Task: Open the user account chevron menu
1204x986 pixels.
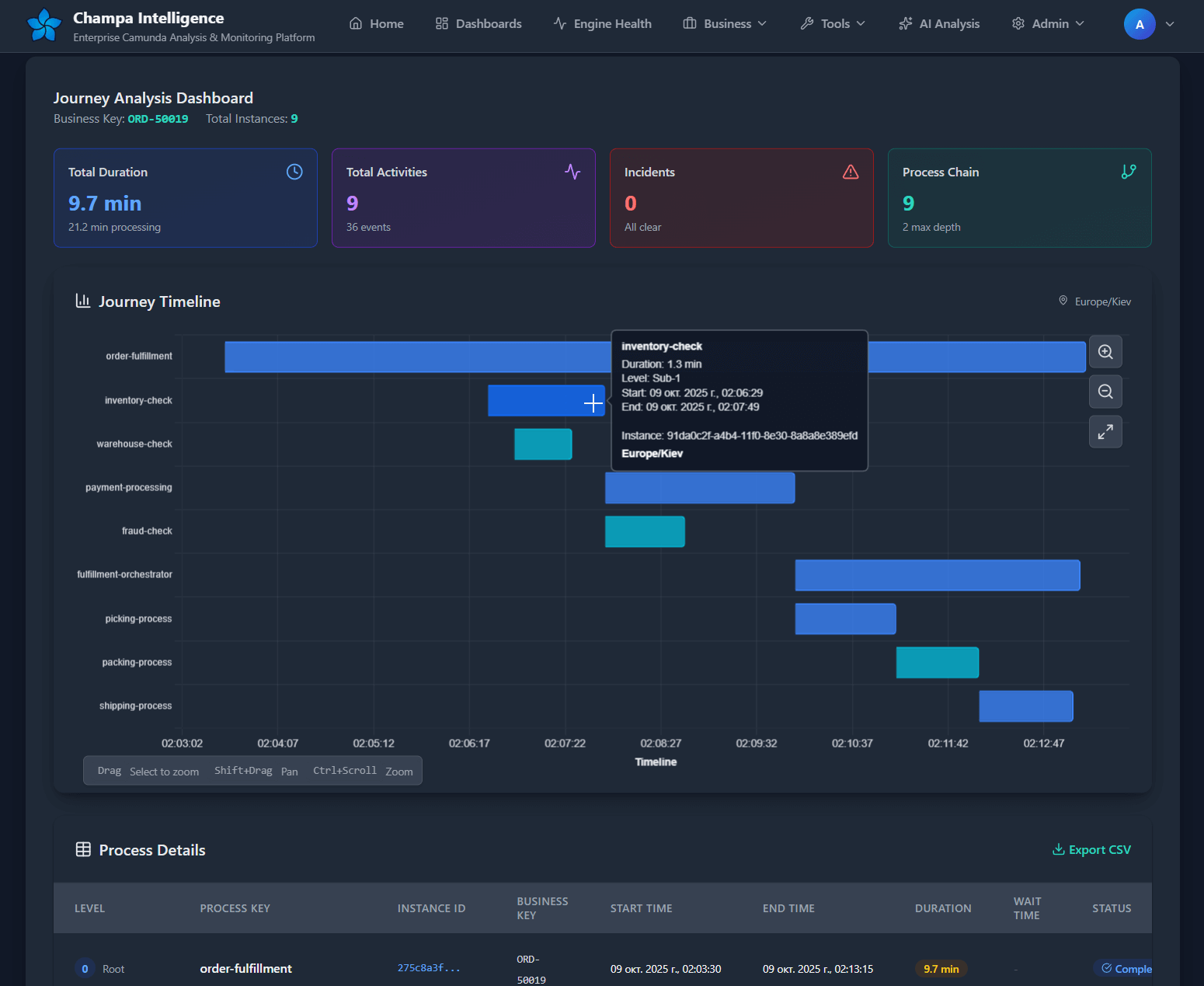Action: pos(1169,24)
